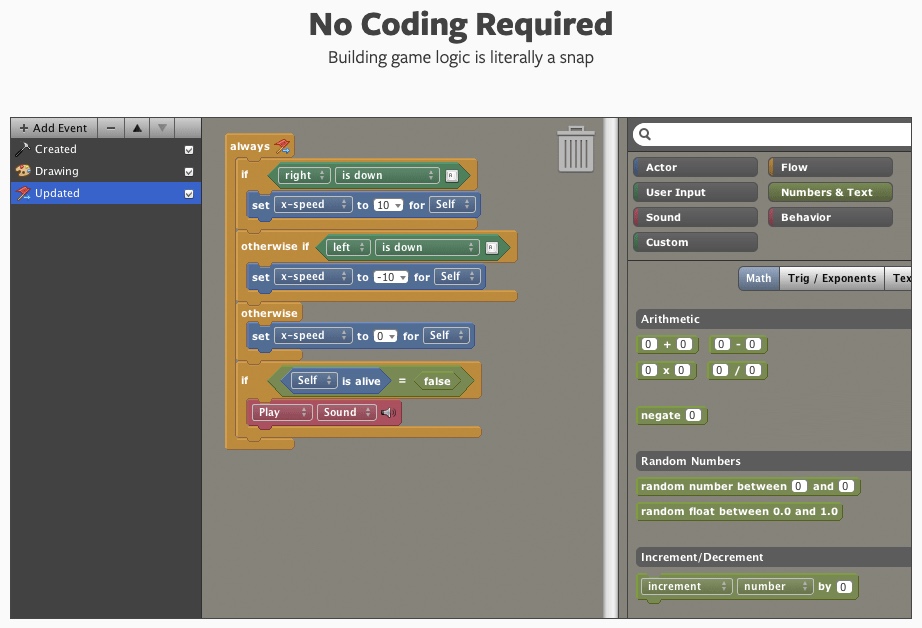
Task: Open the Numbers & Text category
Action: pos(829,192)
